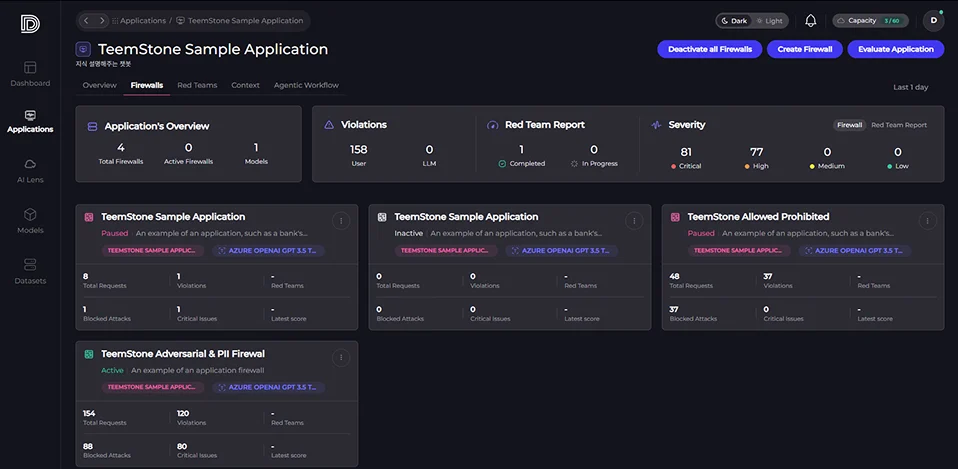Click 88 Blocked Attacks value

click(89, 446)
